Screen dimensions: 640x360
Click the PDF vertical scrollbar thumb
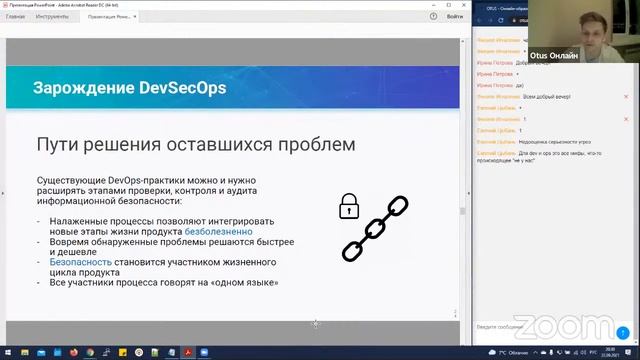pyautogui.click(x=462, y=211)
